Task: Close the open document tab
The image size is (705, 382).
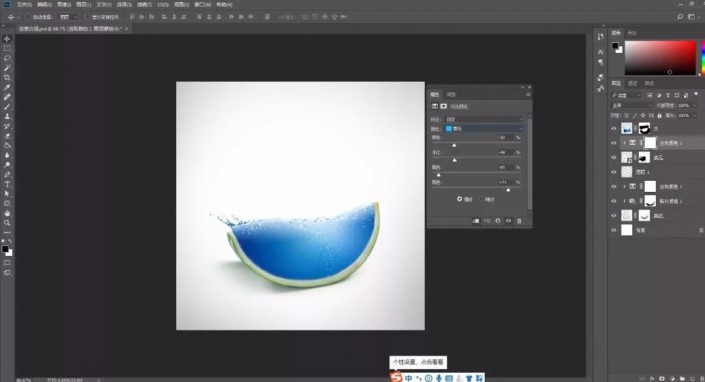Action: tap(126, 28)
